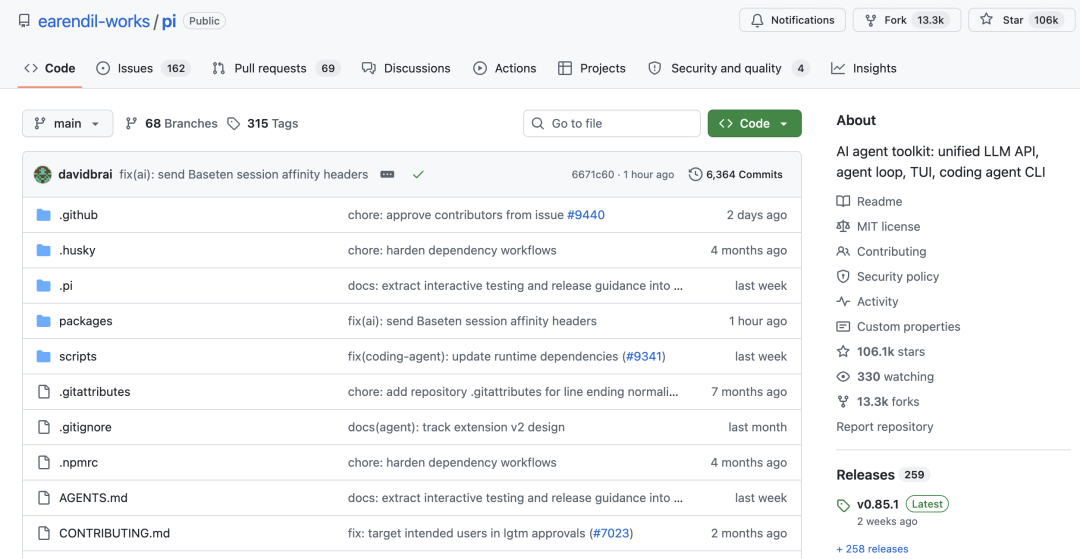This screenshot has height=559, width=1080.
Task: Open the Insights tab
Action: point(864,68)
